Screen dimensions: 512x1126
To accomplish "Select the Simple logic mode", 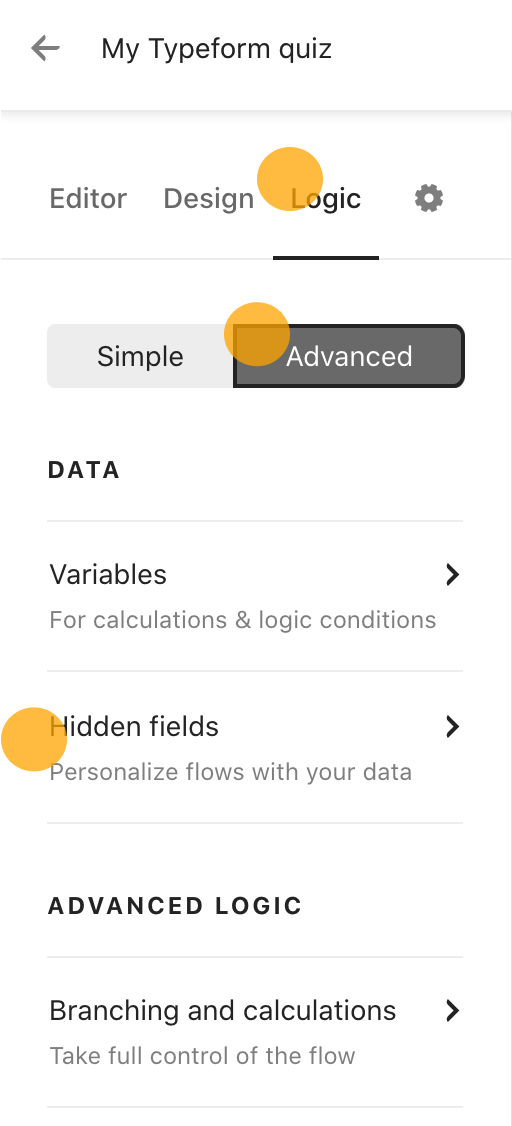I will pyautogui.click(x=141, y=356).
